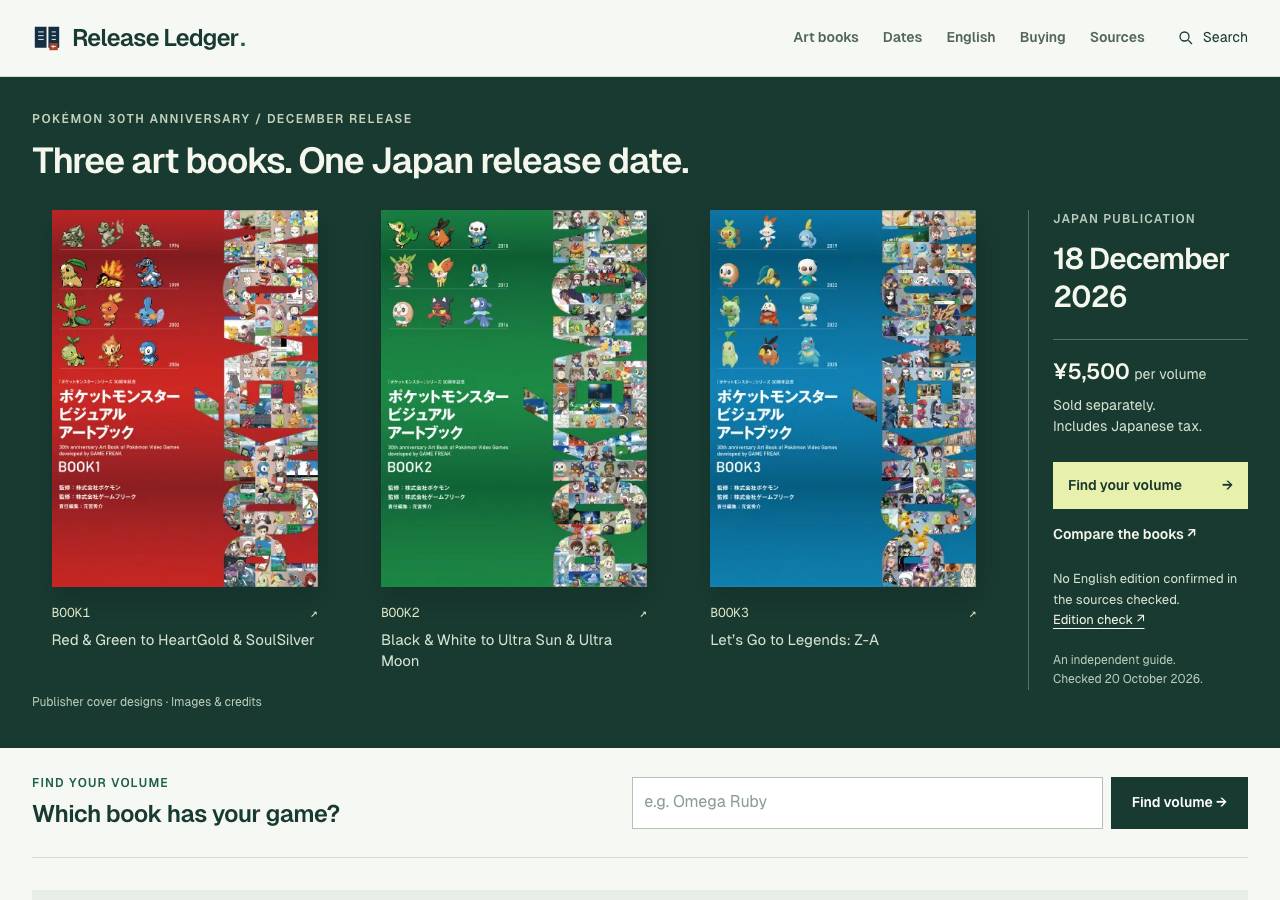Viewport: 1280px width, 900px height.
Task: Click the Red & Green to HeartGold & SoulSilver title
Action: 183,640
